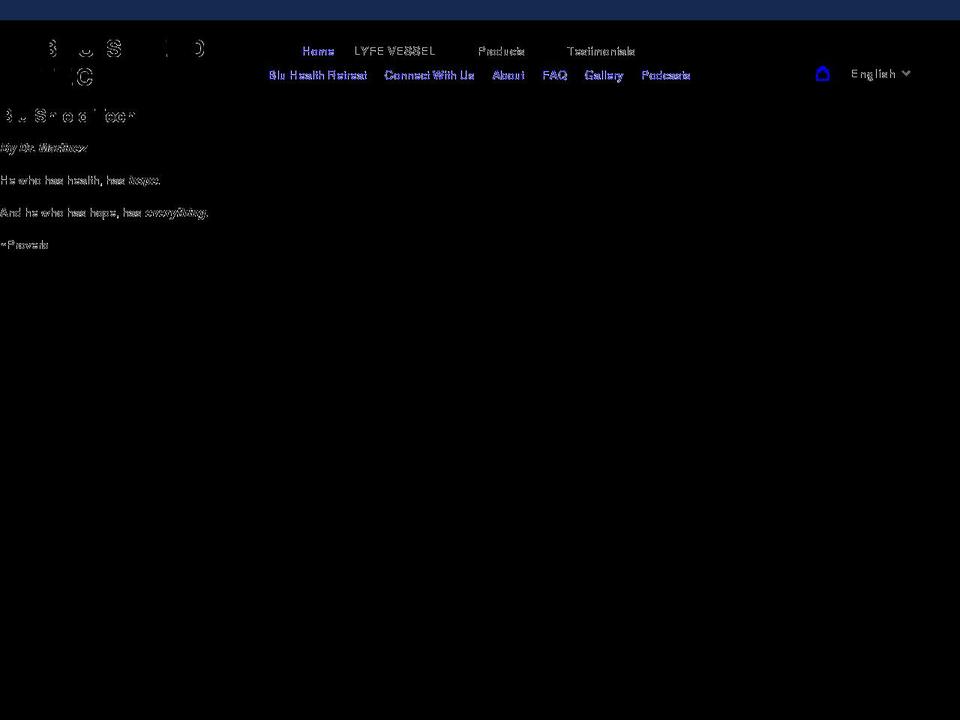Image resolution: width=960 pixels, height=720 pixels.
Task: Open the LYFE VESSEL menu item
Action: pyautogui.click(x=394, y=51)
